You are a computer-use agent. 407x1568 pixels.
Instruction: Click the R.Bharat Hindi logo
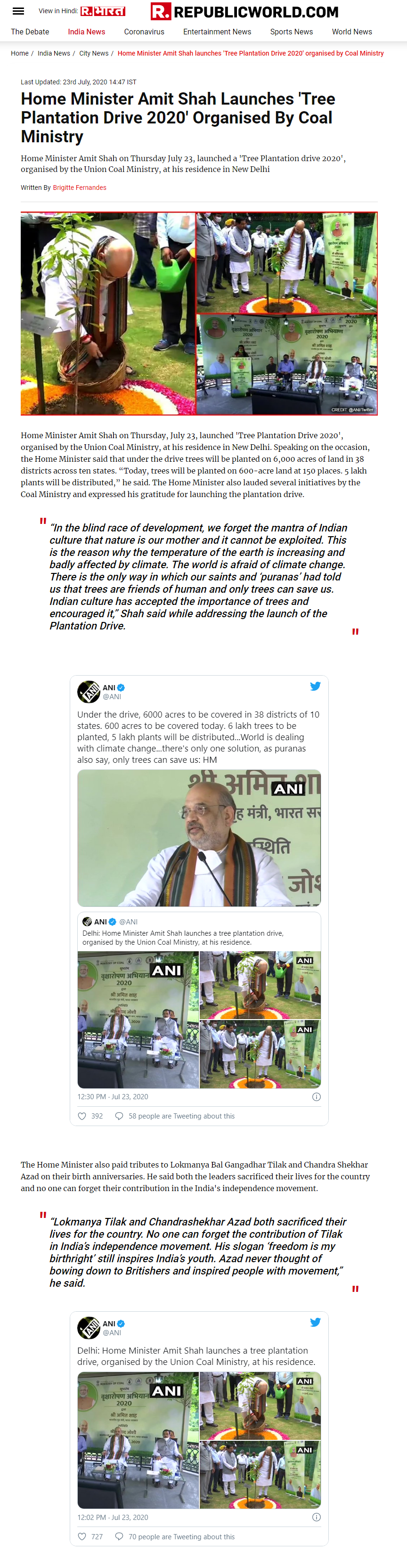[x=103, y=11]
